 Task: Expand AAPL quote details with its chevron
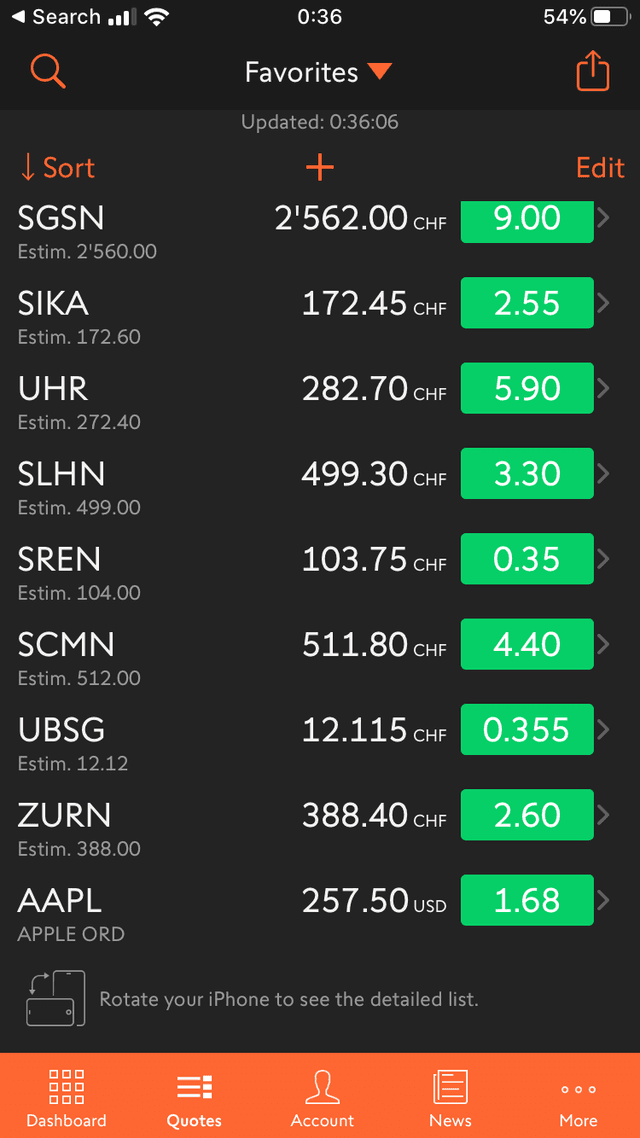click(602, 900)
